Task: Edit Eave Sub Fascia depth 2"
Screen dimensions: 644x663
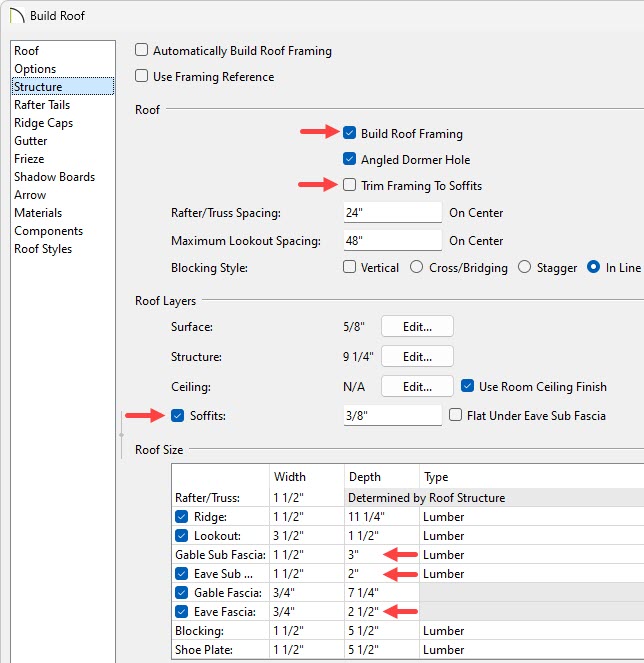Action: point(382,574)
